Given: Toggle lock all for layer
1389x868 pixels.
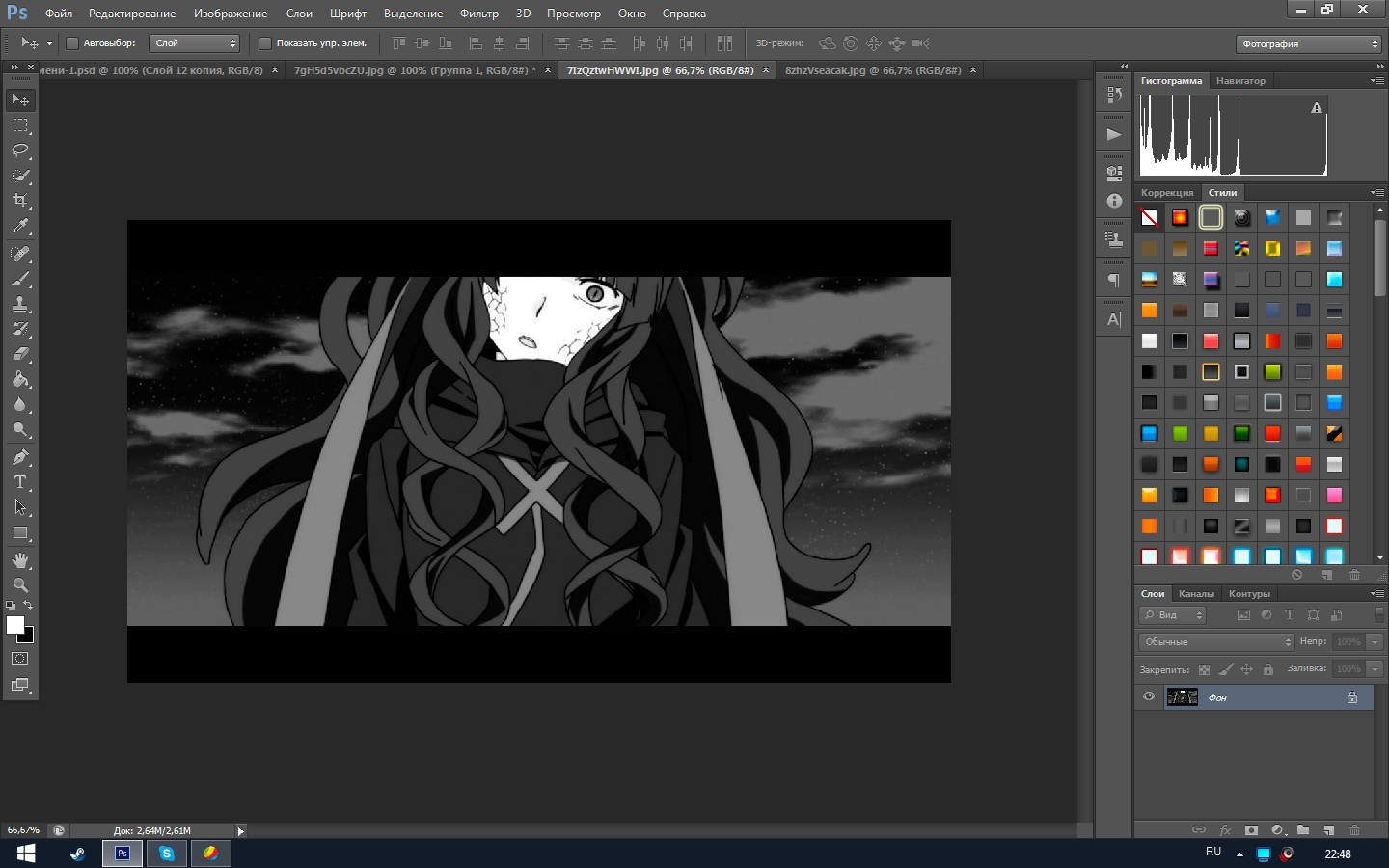Looking at the screenshot, I should [1268, 669].
